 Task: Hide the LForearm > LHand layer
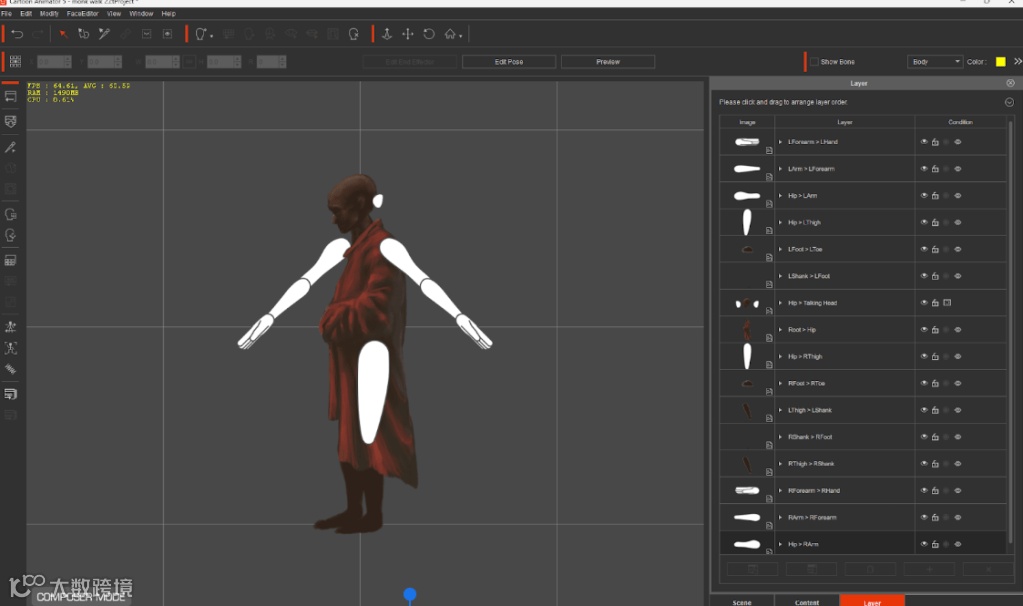pos(924,142)
